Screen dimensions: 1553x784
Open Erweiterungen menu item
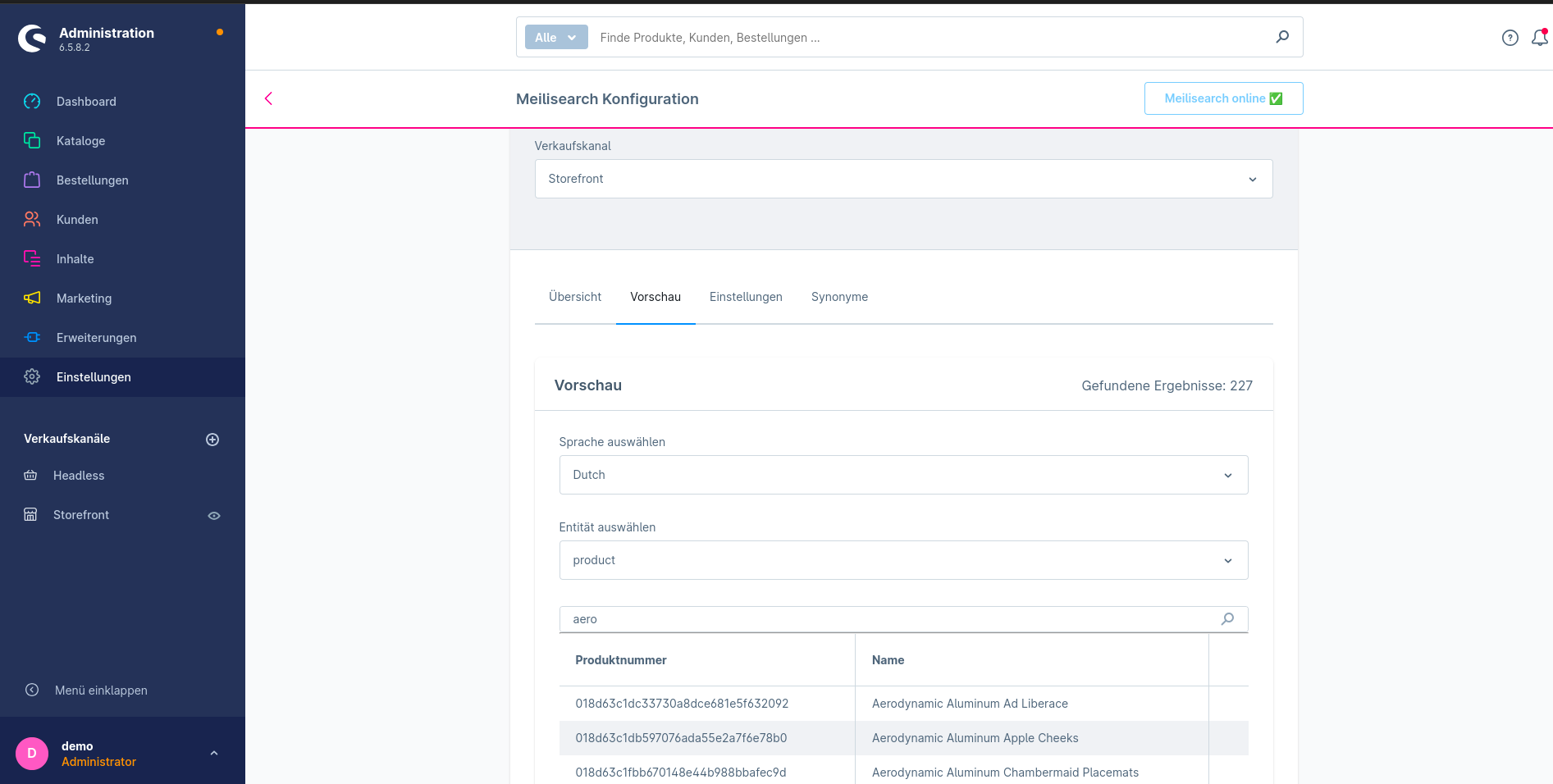click(123, 338)
